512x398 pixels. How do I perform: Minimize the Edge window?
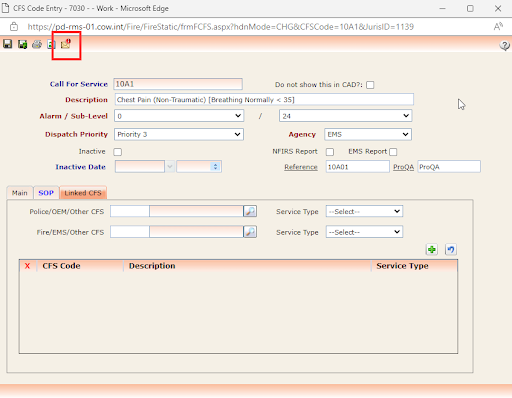pos(442,8)
